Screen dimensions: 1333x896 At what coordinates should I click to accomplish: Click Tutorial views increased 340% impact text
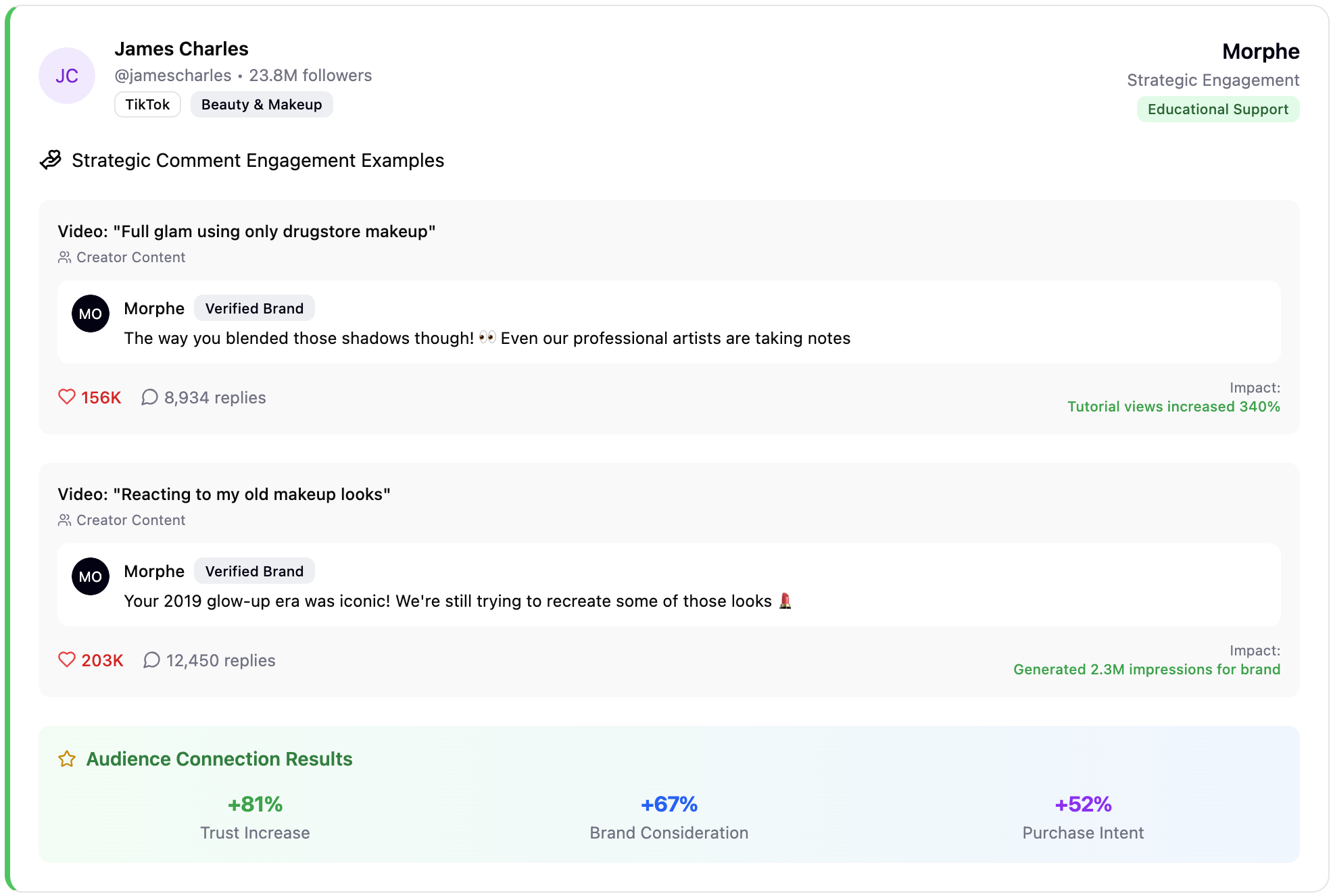(1173, 407)
